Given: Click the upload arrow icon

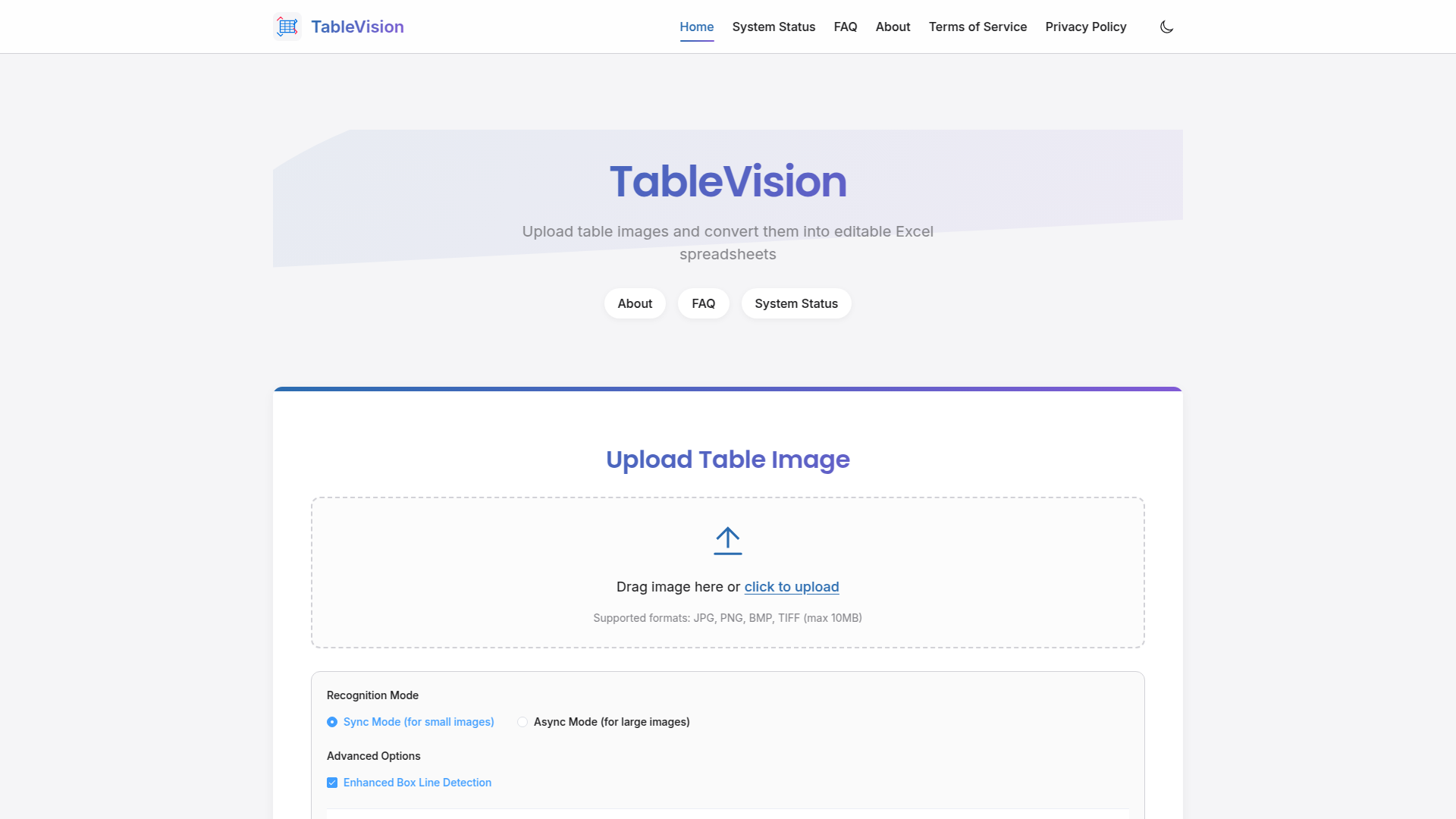Looking at the screenshot, I should pos(727,541).
